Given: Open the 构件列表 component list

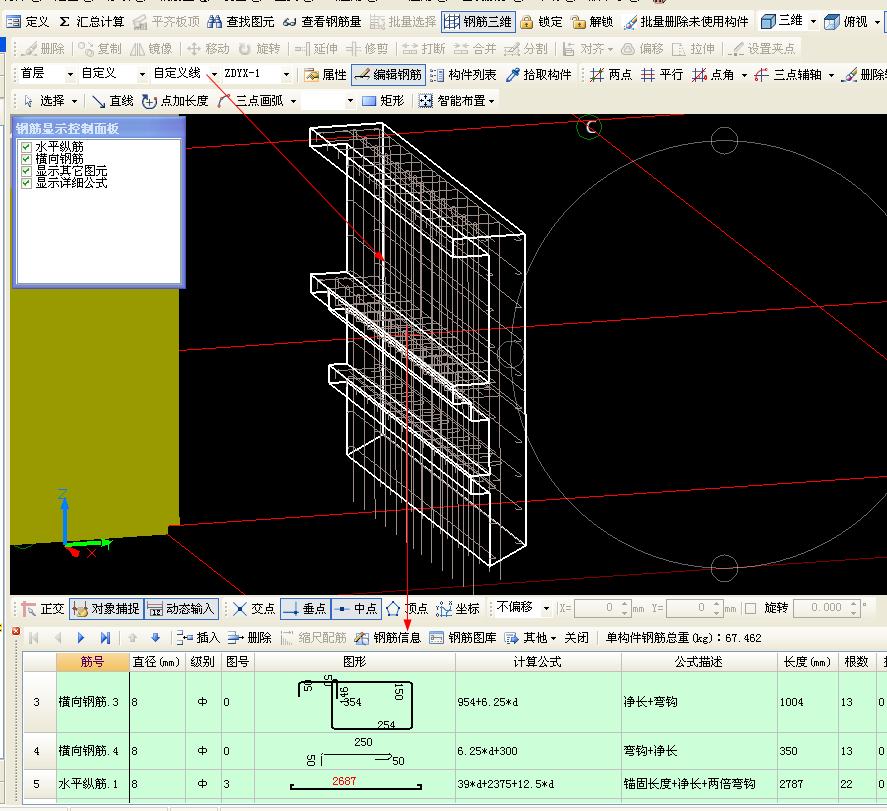Looking at the screenshot, I should (463, 75).
